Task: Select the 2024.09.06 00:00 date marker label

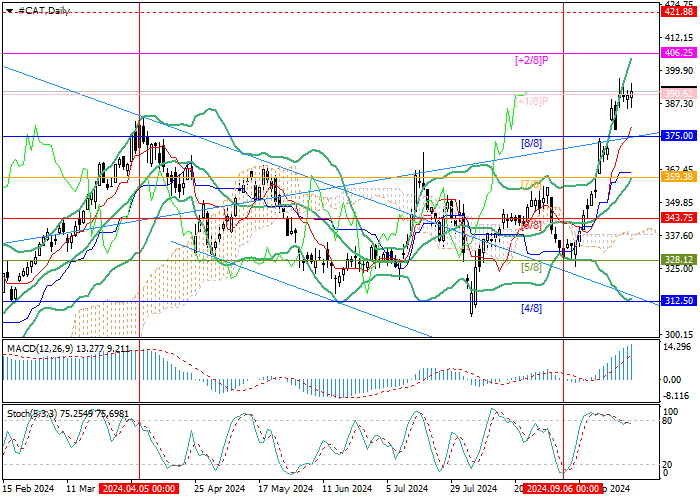Action: point(562,488)
